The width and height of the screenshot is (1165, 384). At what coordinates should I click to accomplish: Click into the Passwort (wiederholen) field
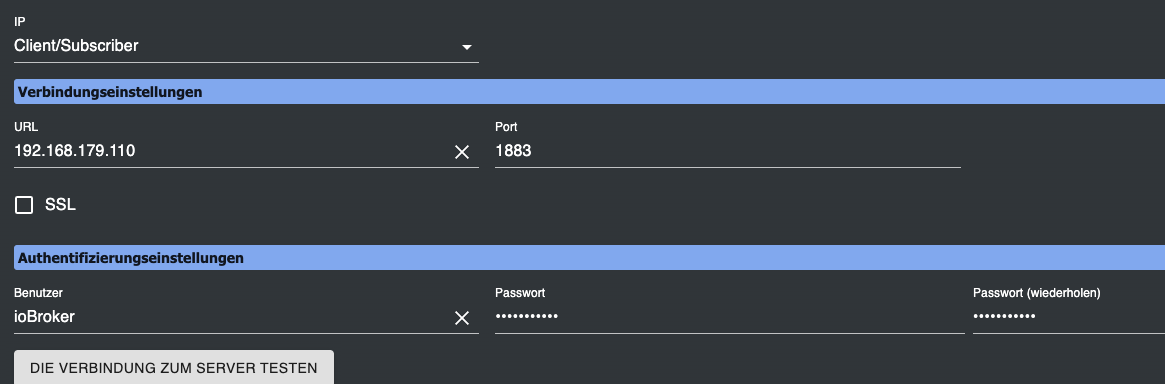(x=1069, y=317)
